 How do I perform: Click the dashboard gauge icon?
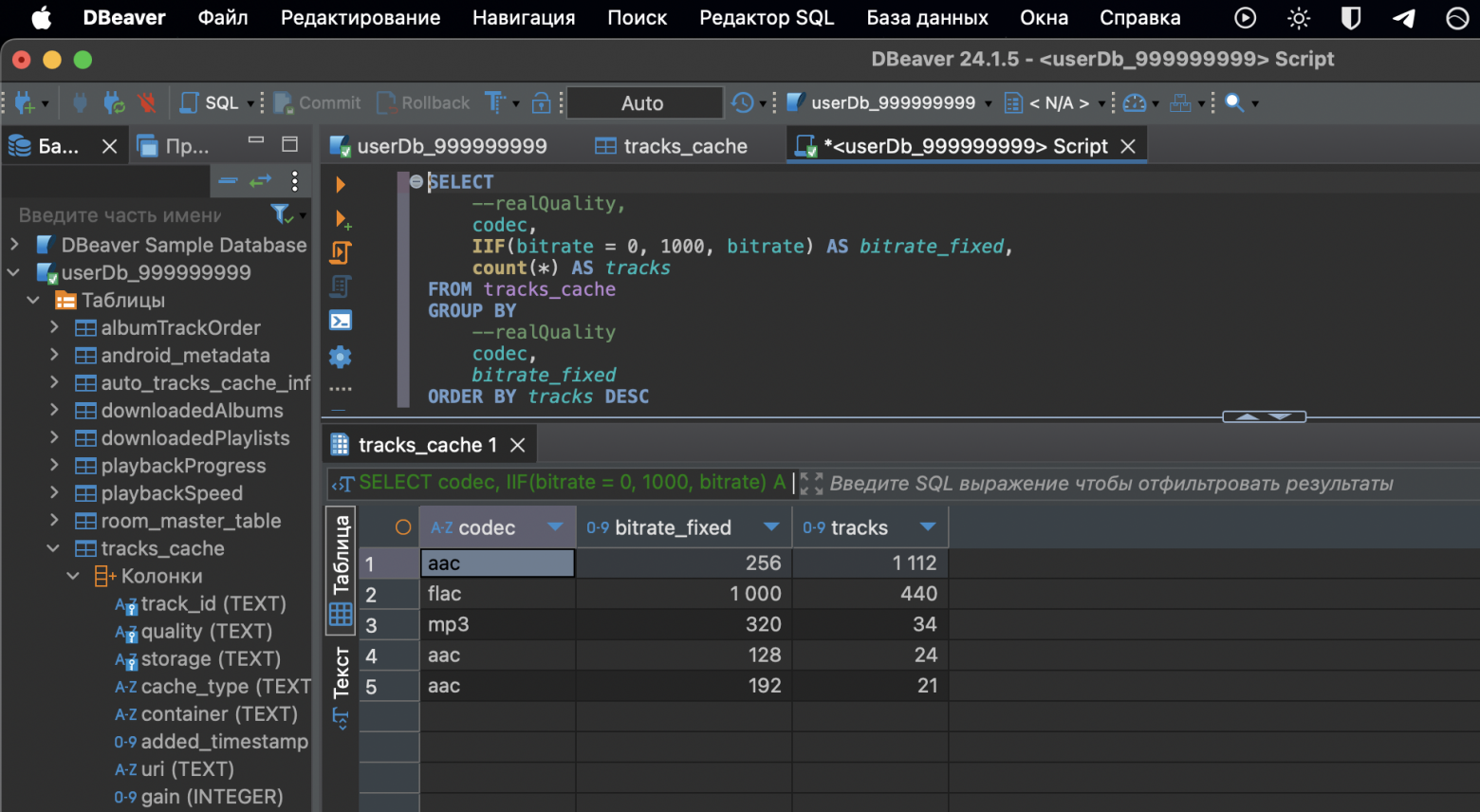(x=1135, y=102)
